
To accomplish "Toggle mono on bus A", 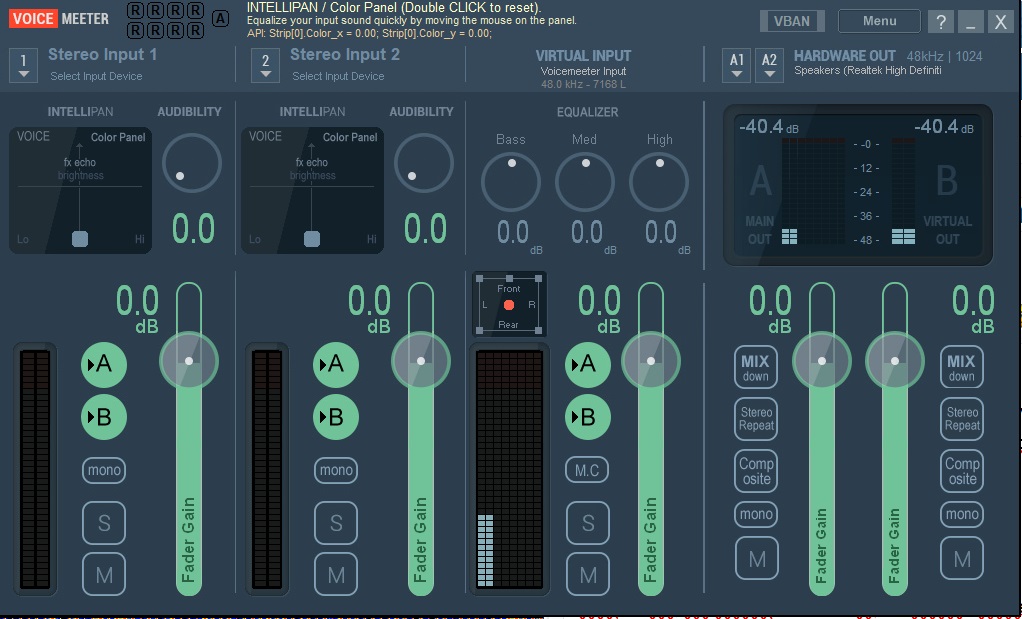I will click(756, 515).
